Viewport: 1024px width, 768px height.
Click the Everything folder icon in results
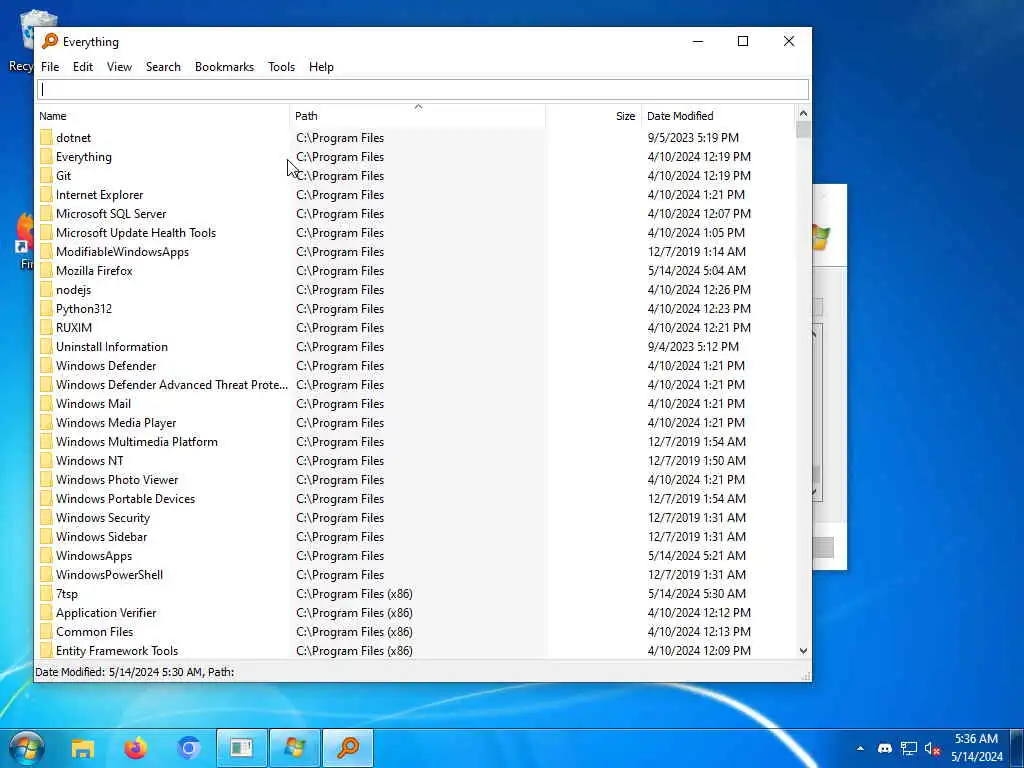(x=46, y=157)
